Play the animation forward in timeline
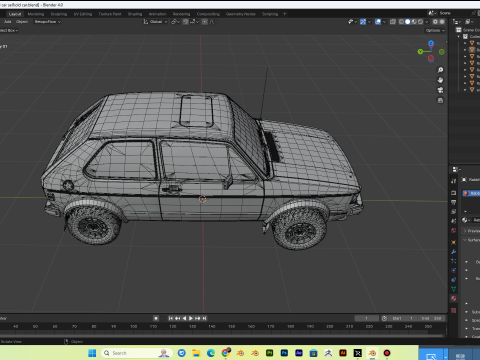Viewport: 480px width, 360px height. [191, 318]
